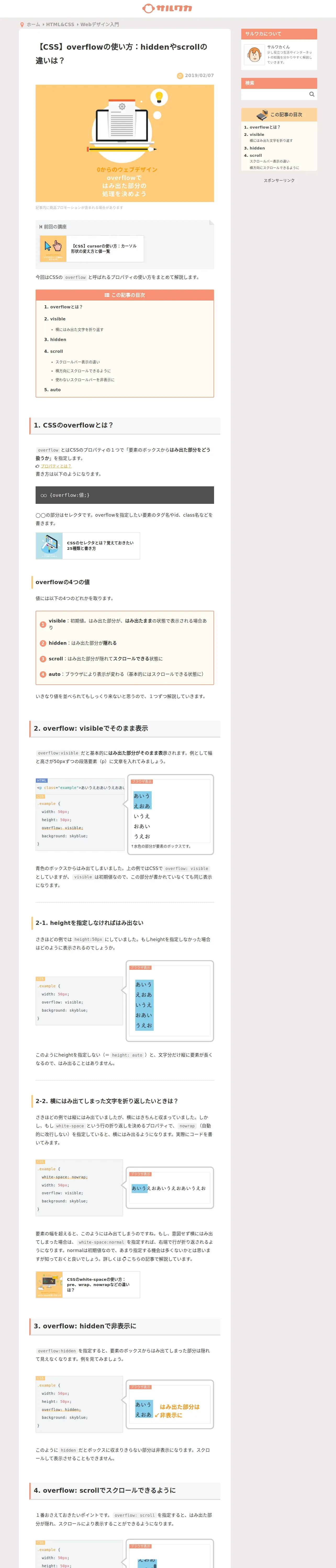The image size is (336, 1568).
Task: Open the sidebar '横にはみ出た文字を折り返す' entry
Action: (x=271, y=141)
